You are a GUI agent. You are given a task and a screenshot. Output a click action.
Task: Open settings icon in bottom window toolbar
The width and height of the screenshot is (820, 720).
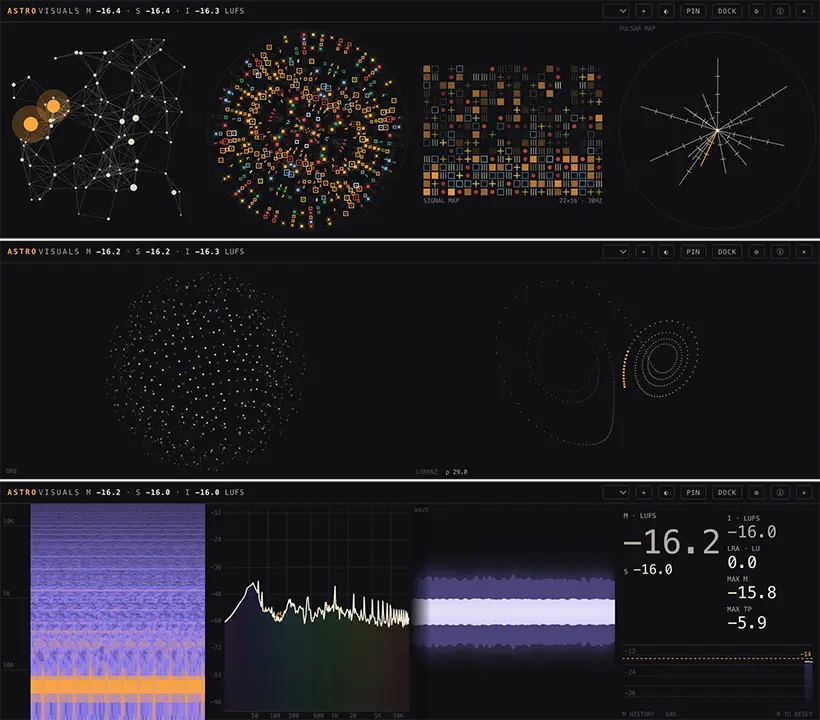click(x=756, y=493)
